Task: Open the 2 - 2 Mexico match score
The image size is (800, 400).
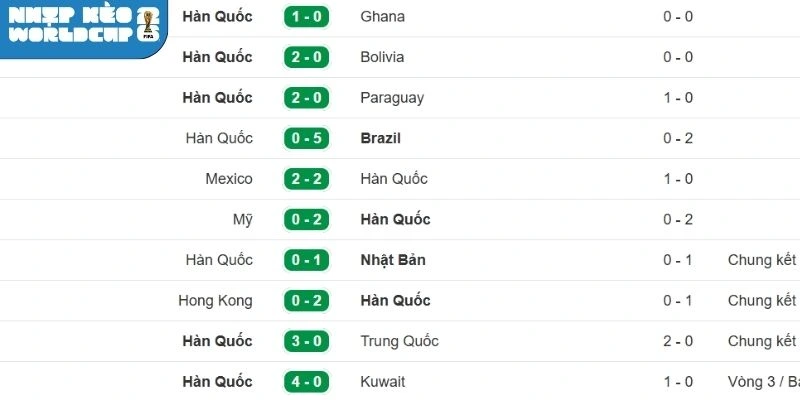Action: (307, 179)
